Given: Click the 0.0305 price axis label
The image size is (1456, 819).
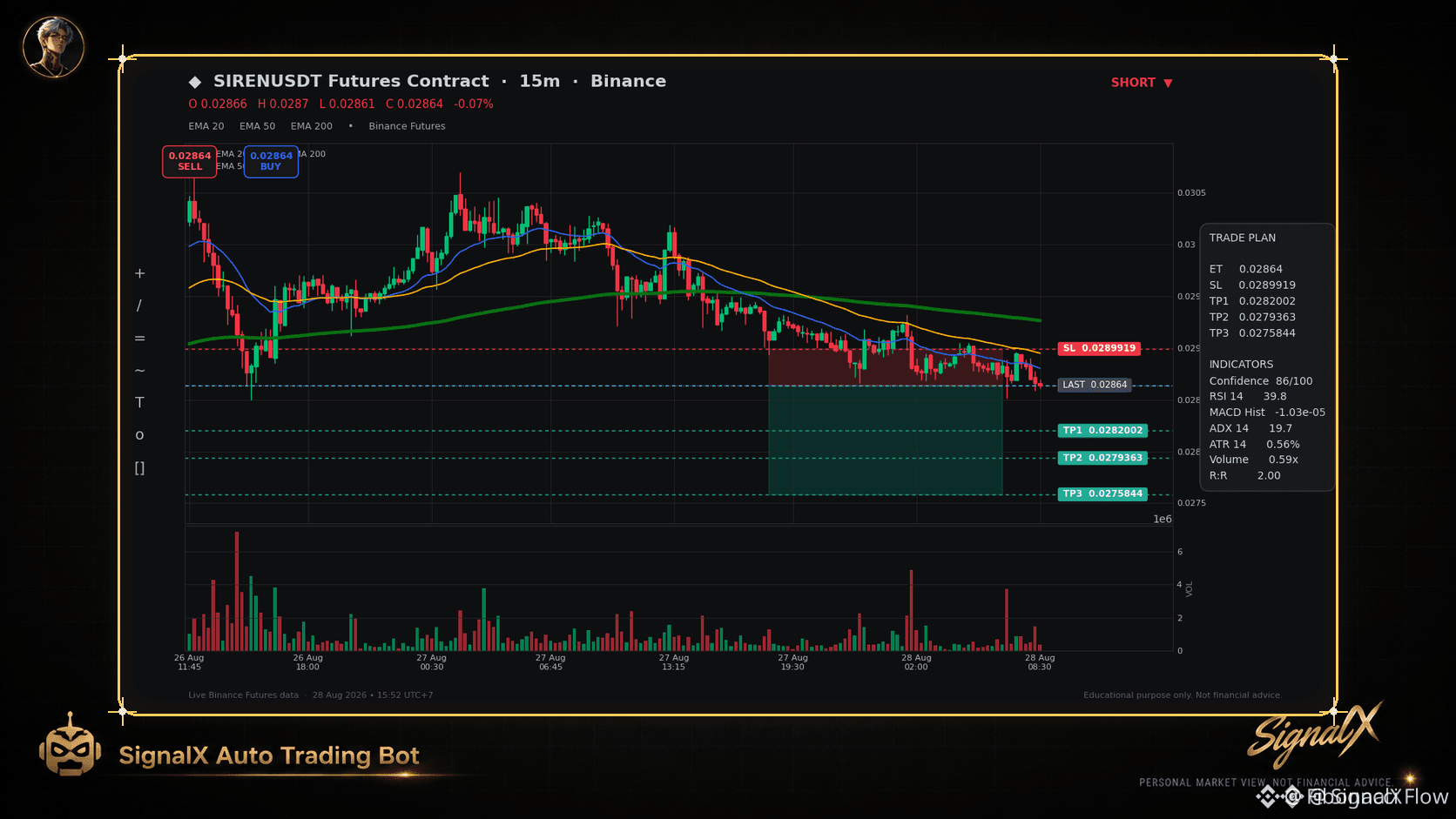Looking at the screenshot, I should click(1191, 193).
